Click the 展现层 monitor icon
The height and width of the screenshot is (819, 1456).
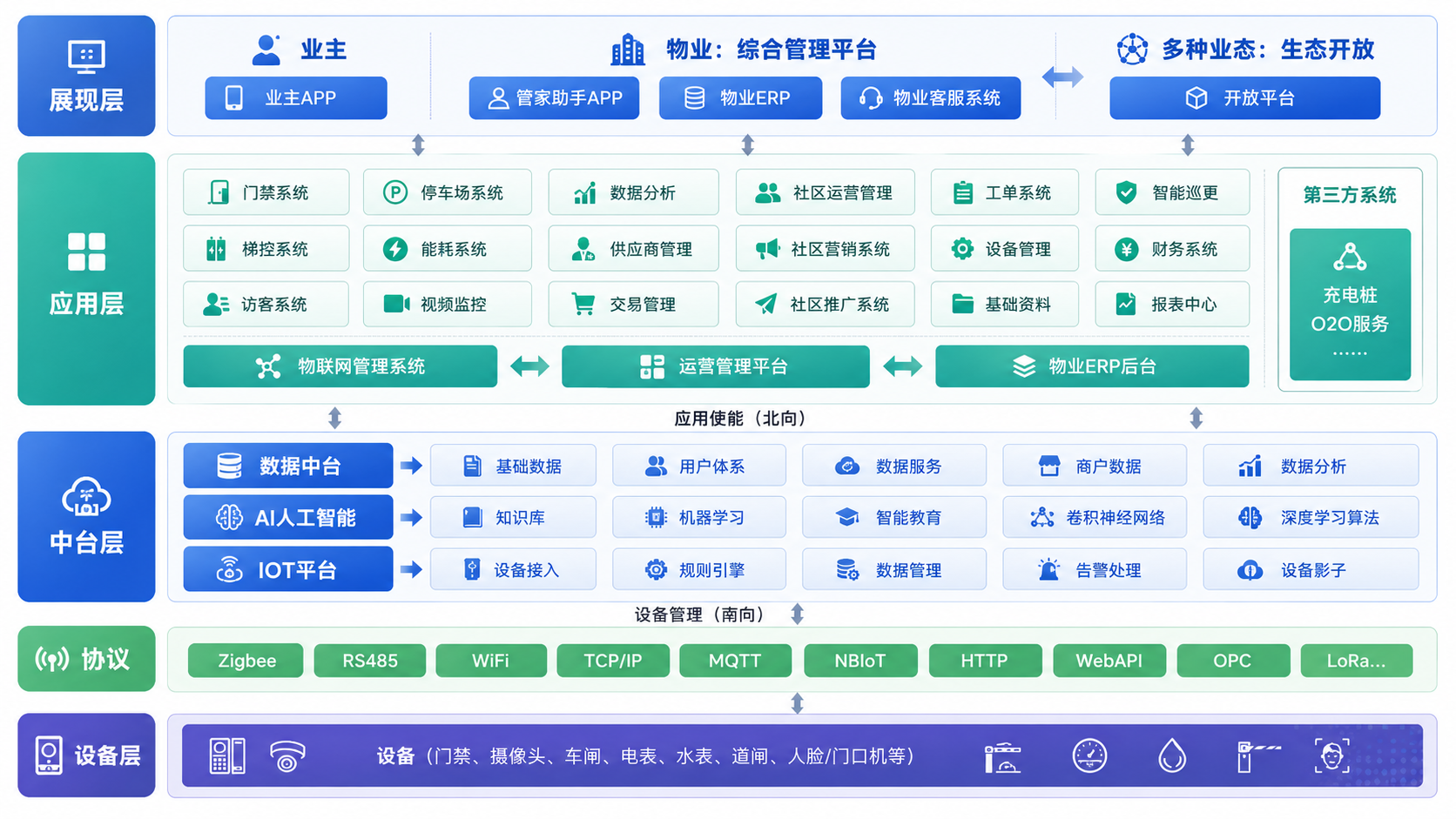click(86, 57)
